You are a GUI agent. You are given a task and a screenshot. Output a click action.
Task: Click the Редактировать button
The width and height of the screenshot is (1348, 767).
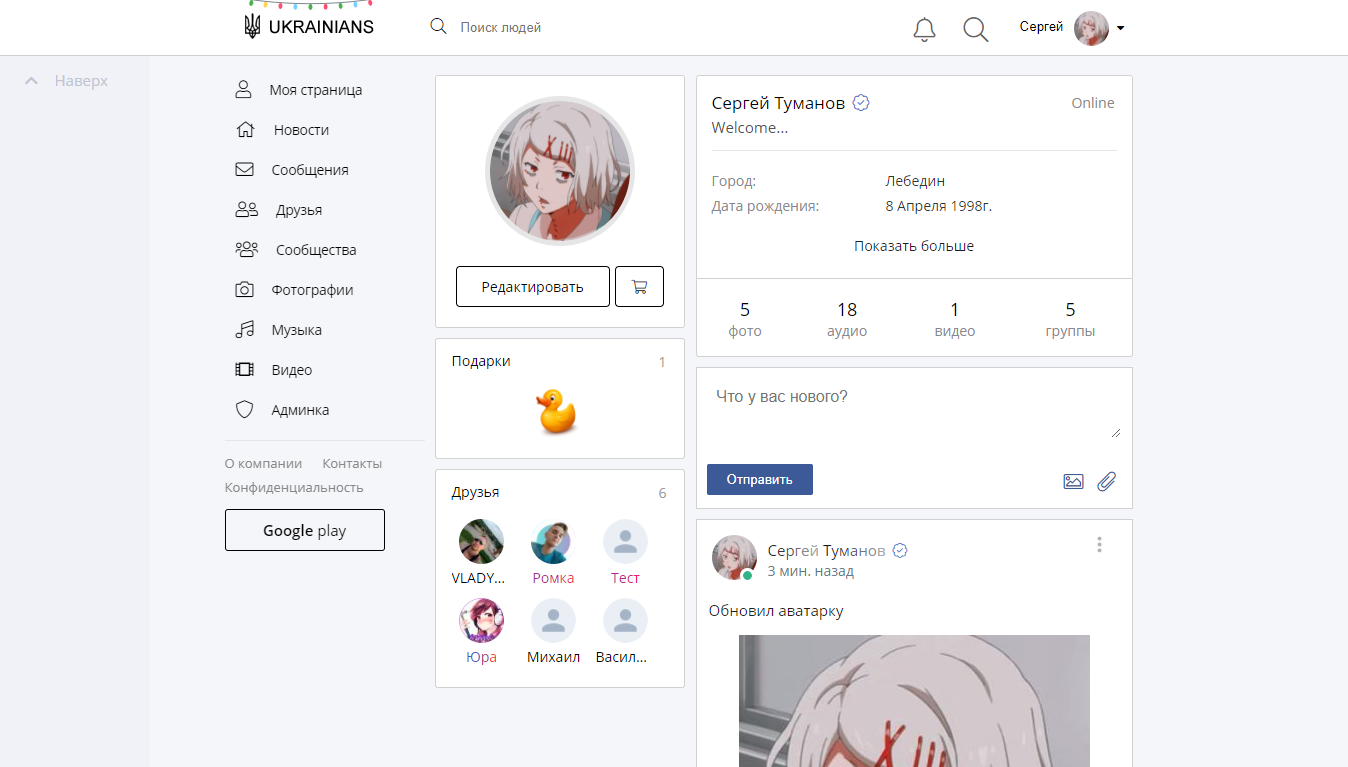click(x=532, y=287)
